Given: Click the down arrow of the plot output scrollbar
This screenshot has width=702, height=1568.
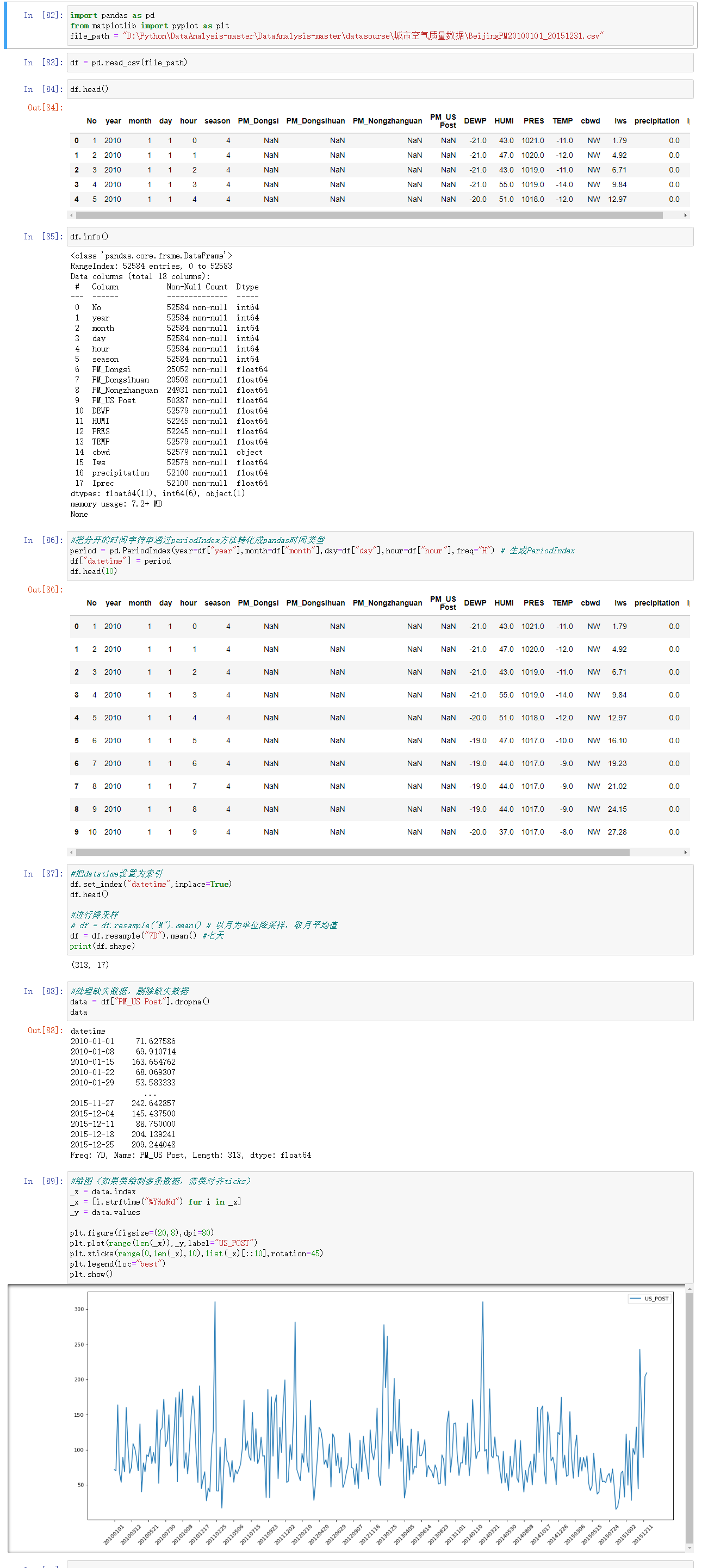Looking at the screenshot, I should 689,1547.
